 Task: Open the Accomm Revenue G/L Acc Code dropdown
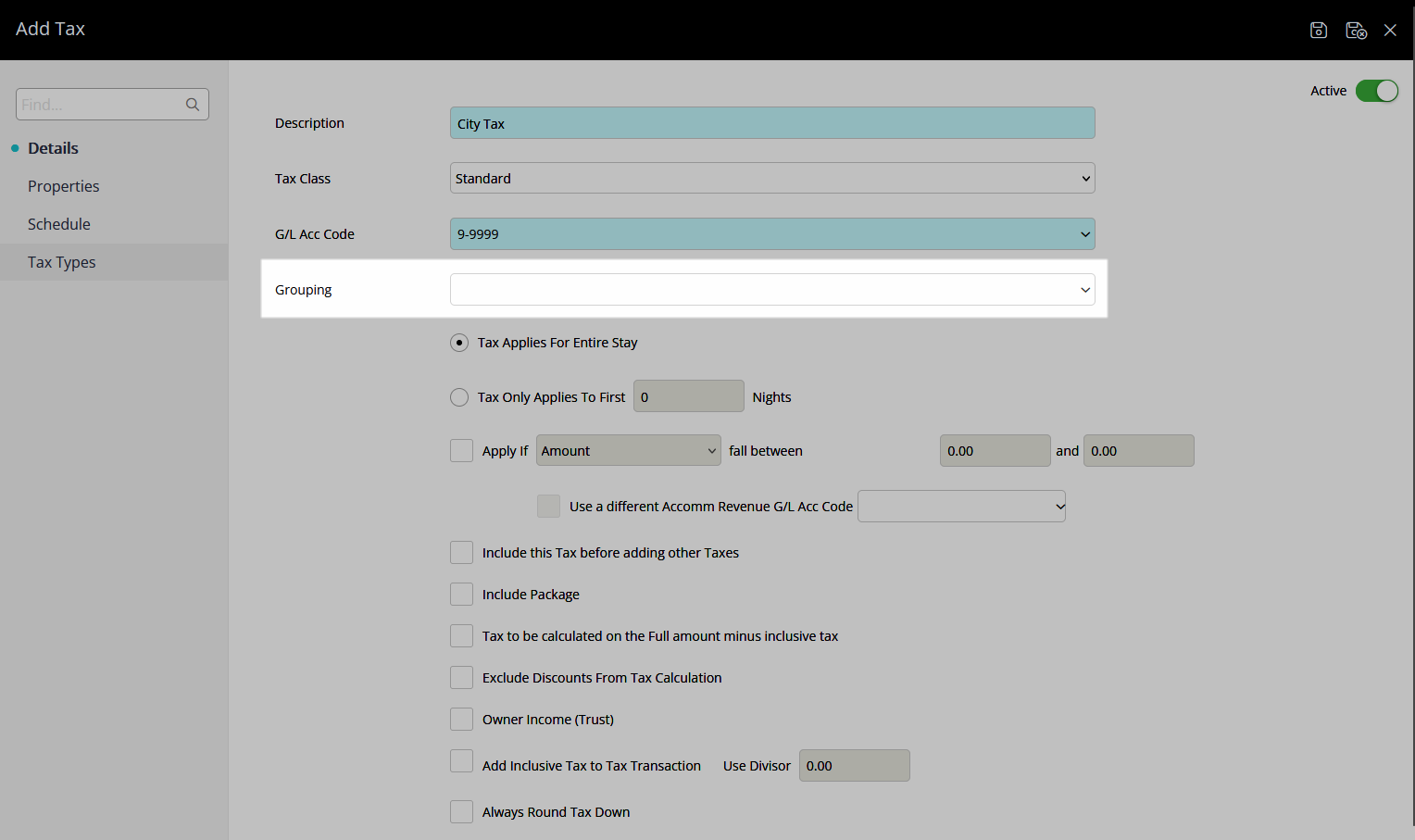[x=961, y=506]
